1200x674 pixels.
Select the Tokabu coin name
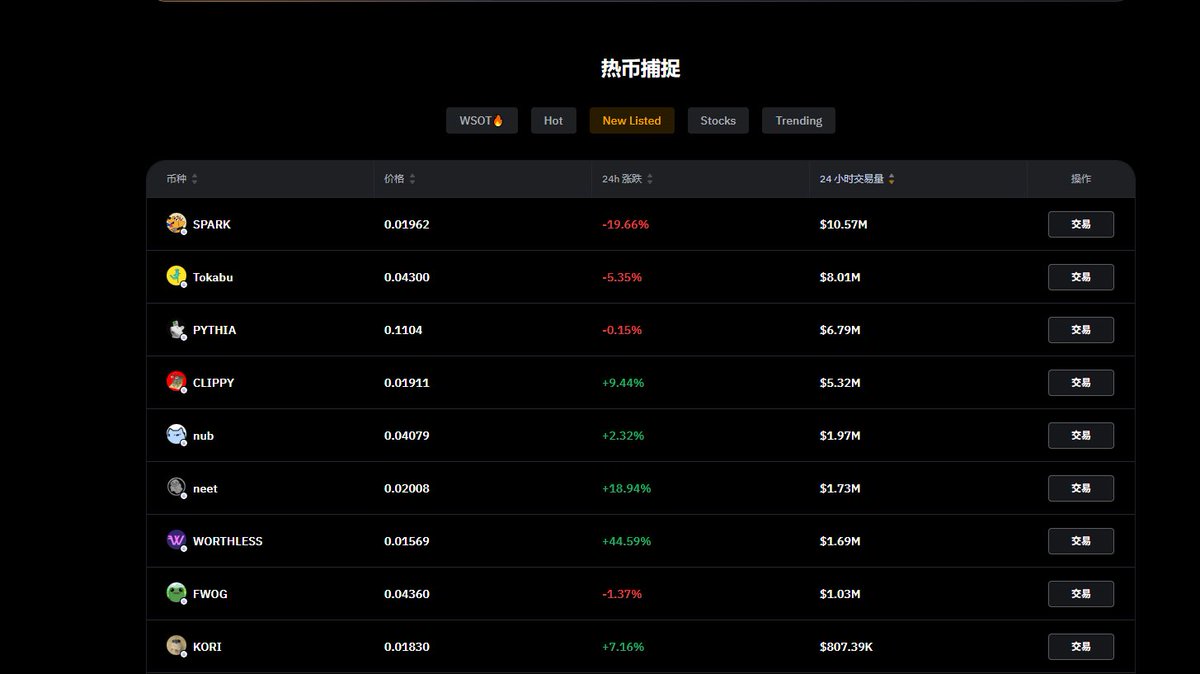(x=213, y=277)
